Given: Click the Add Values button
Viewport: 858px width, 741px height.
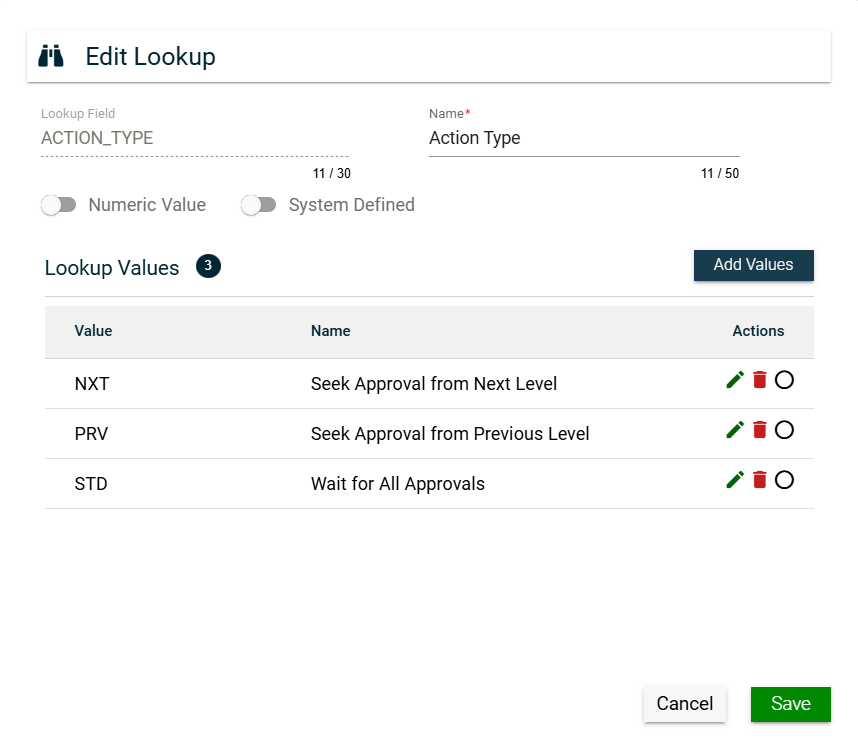Looking at the screenshot, I should coord(753,265).
